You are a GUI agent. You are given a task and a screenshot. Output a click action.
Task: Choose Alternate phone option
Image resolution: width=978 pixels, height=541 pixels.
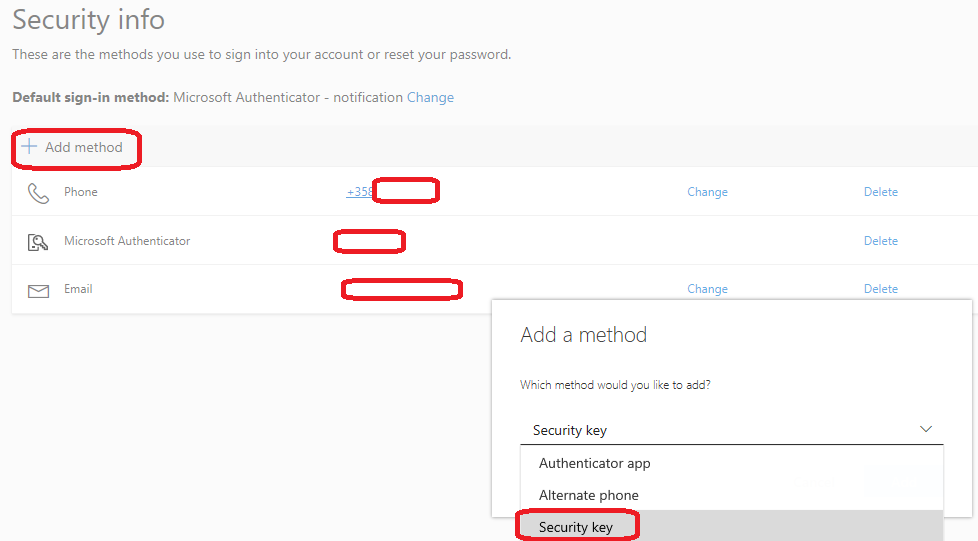(588, 495)
